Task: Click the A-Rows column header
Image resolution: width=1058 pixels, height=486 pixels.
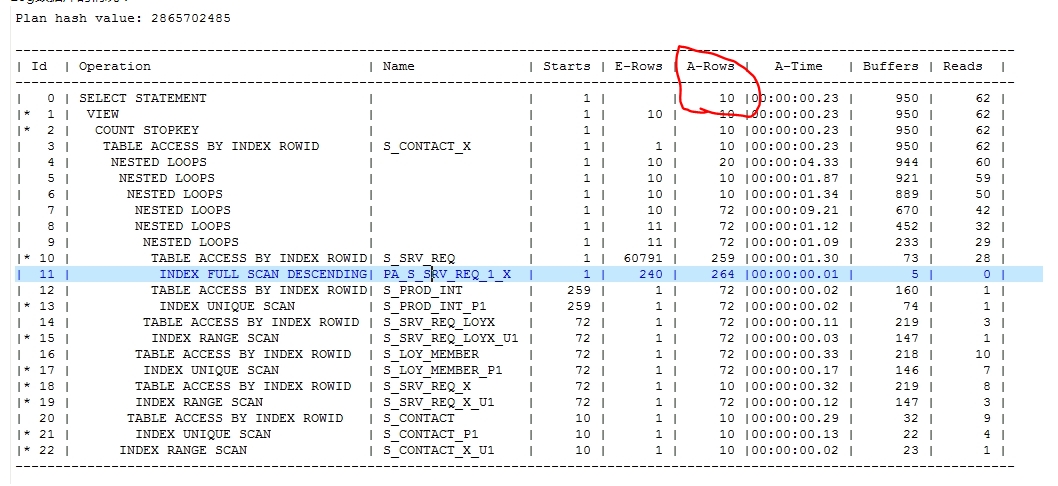Action: (711, 66)
